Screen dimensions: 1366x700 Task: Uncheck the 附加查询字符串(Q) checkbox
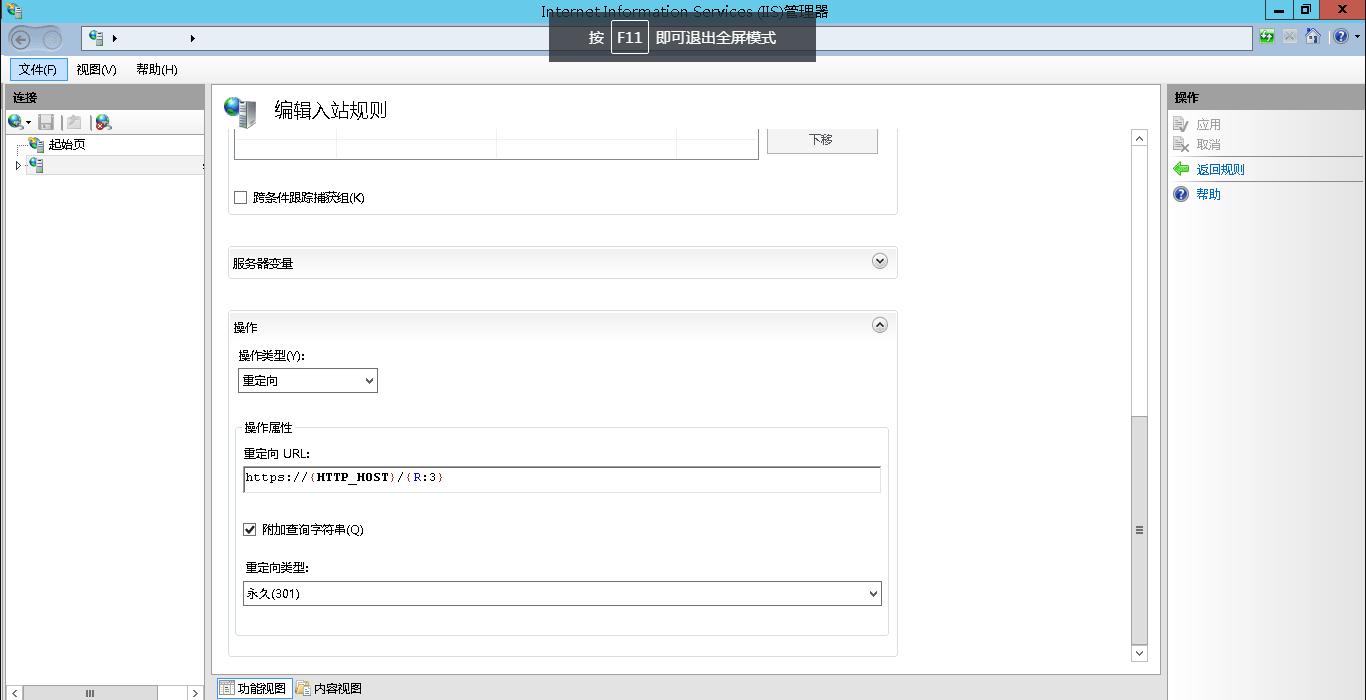click(x=250, y=529)
